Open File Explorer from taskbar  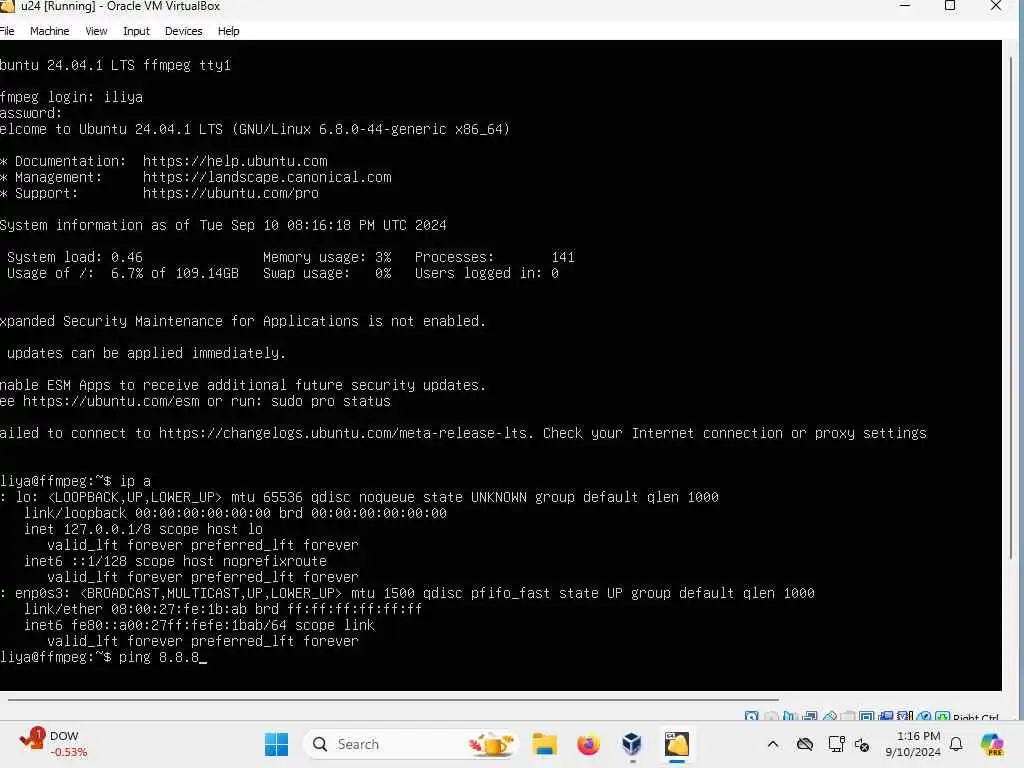pos(544,744)
